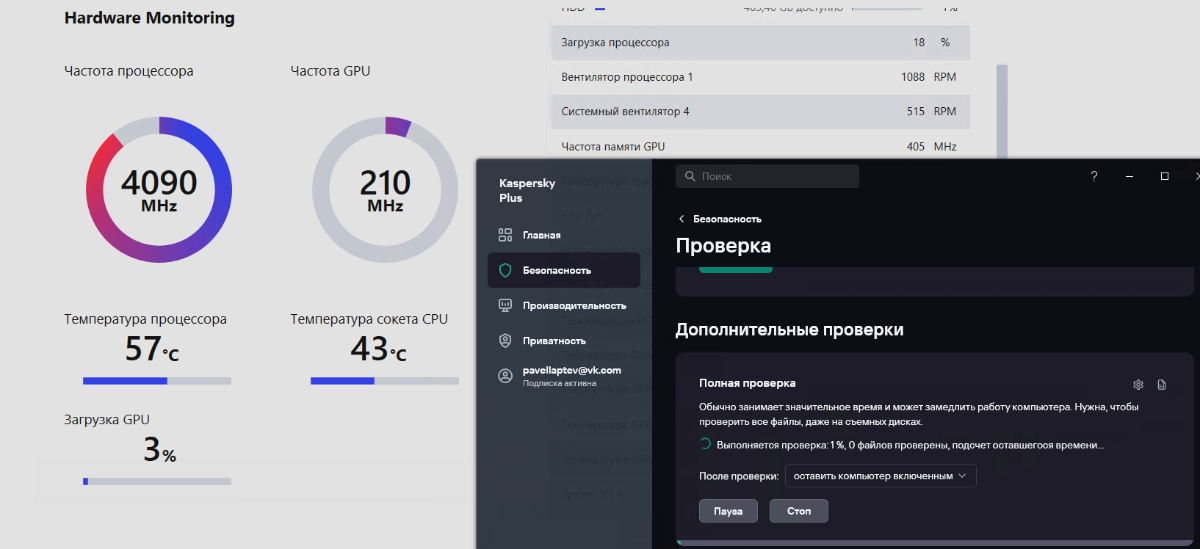
Task: Go back to Безопасность via breadcrumb
Action: pos(727,218)
